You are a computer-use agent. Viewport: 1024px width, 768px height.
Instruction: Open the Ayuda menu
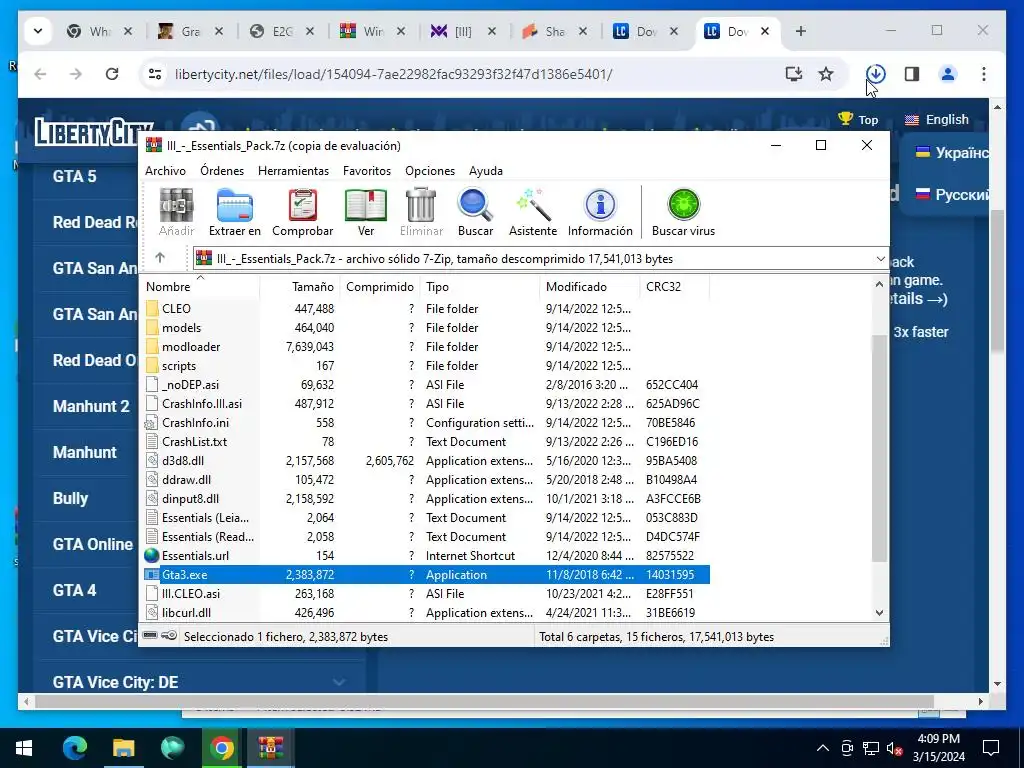pos(486,170)
